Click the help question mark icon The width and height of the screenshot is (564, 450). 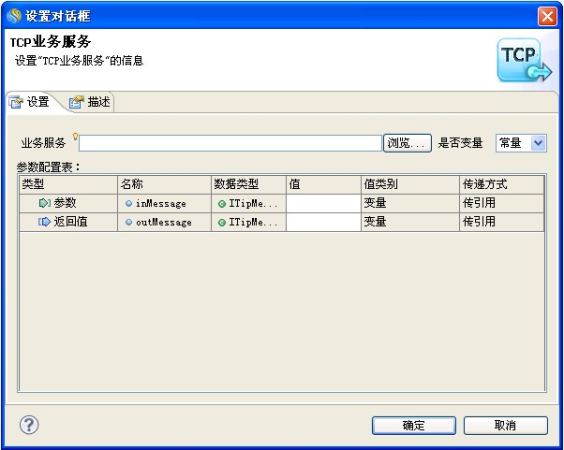29,425
